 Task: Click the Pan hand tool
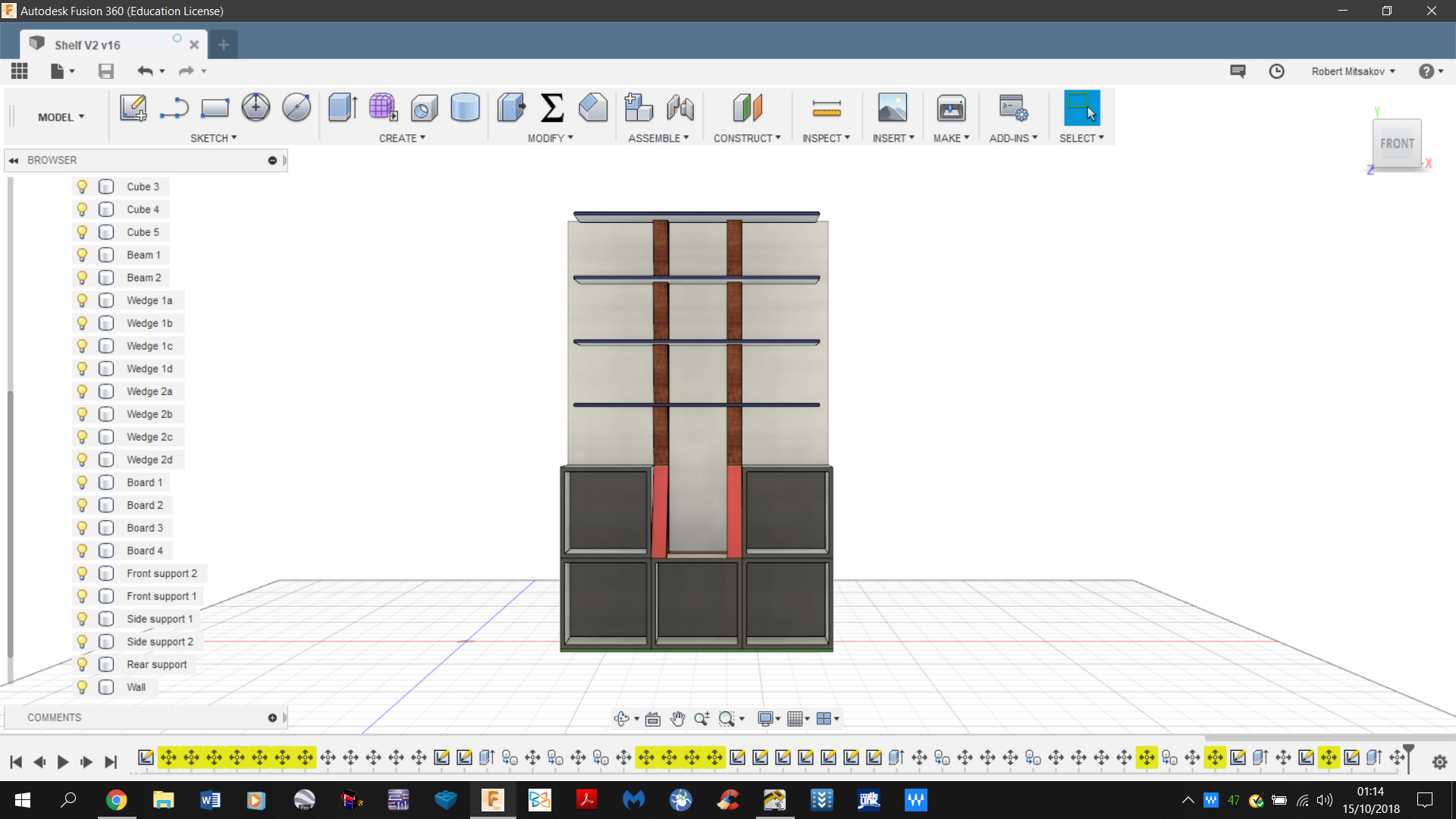click(677, 718)
